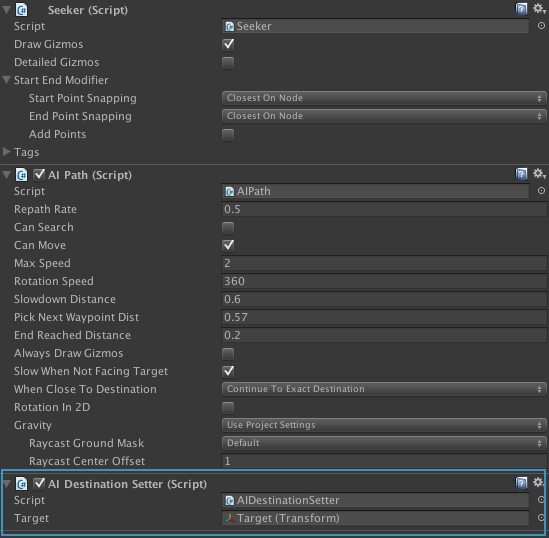549x538 pixels.
Task: Open Seeker component help documentation icon
Action: click(x=521, y=9)
